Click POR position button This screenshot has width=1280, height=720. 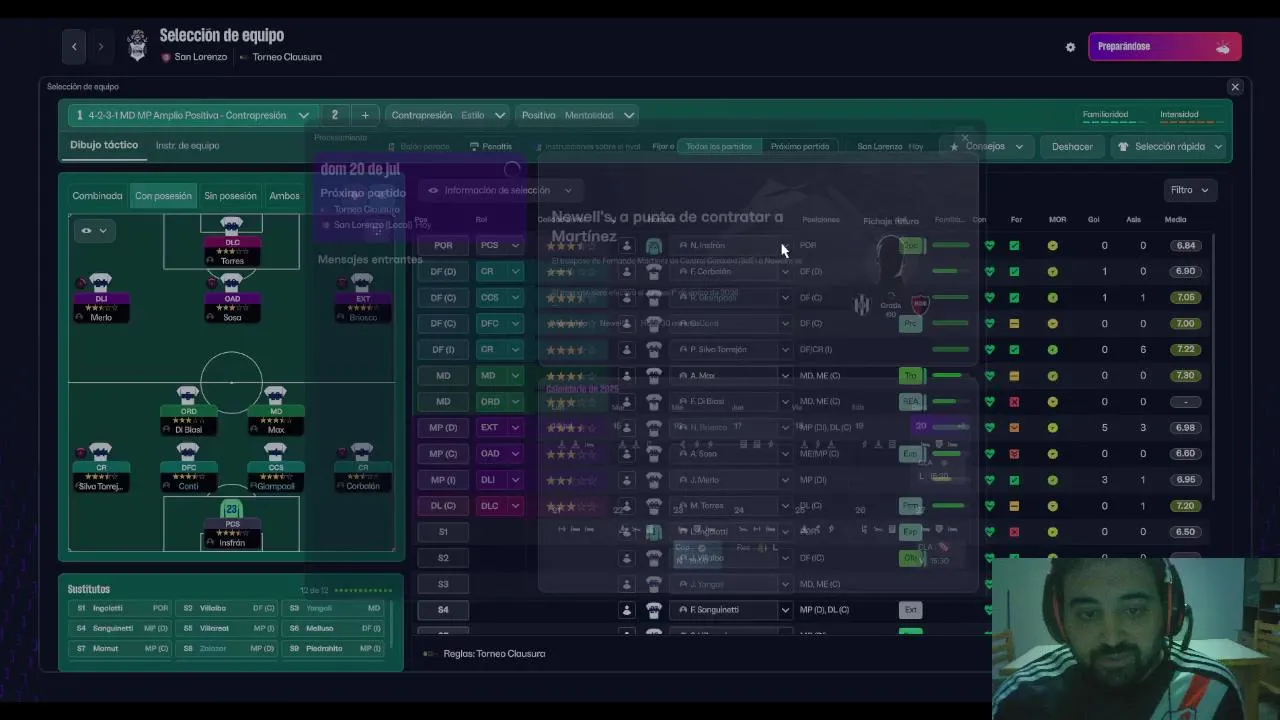(x=443, y=245)
